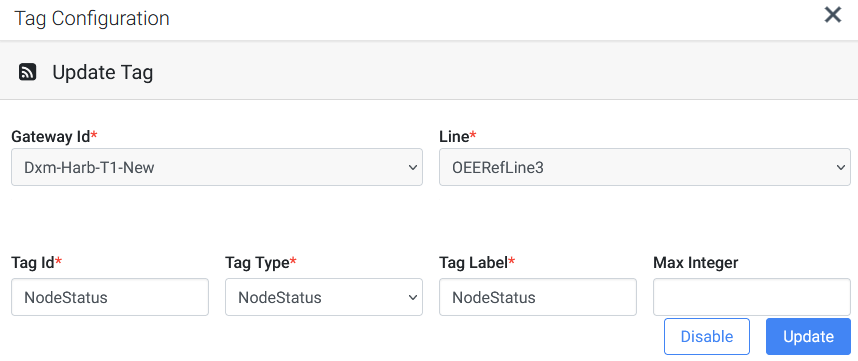Click the Tag Id field label
Image resolution: width=858 pixels, height=361 pixels.
[37, 263]
